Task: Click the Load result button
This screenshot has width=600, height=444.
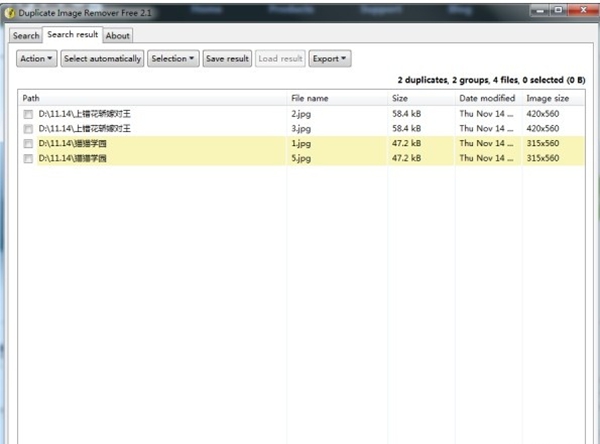Action: coord(280,59)
